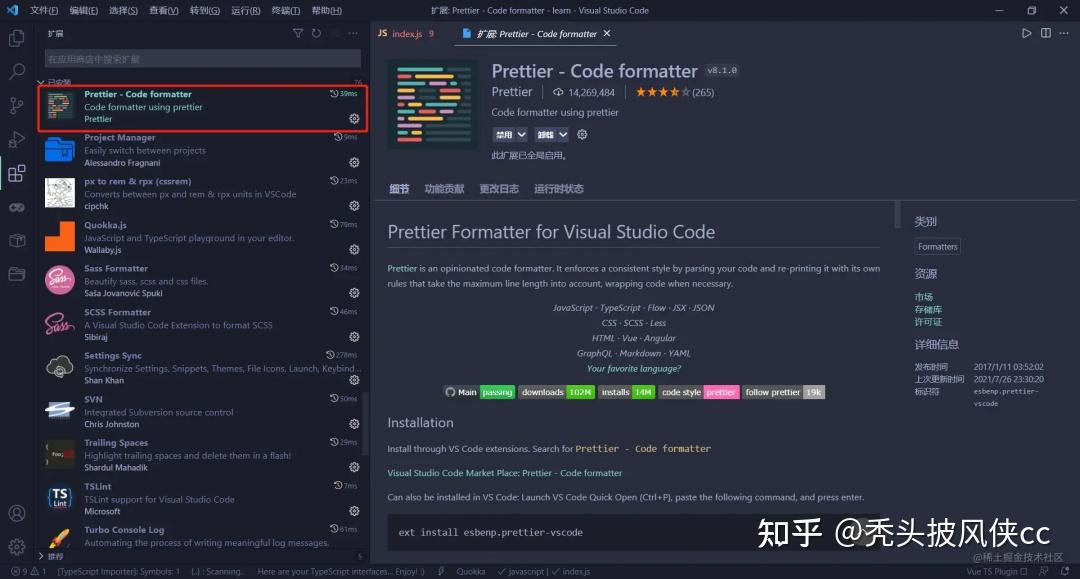Open editor more actions ellipsis
The image size is (1080, 579).
point(1064,33)
